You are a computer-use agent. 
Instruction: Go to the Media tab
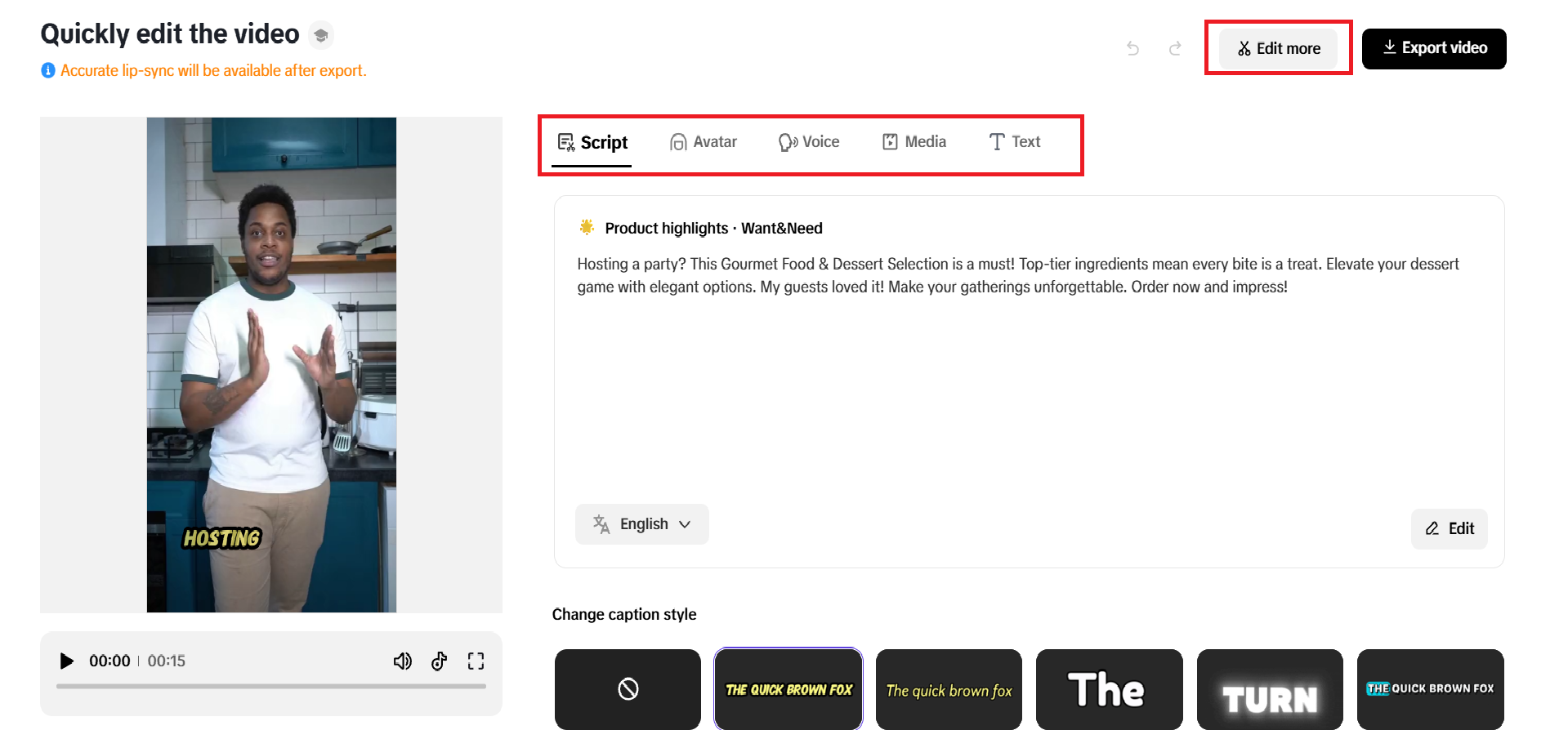(x=914, y=142)
